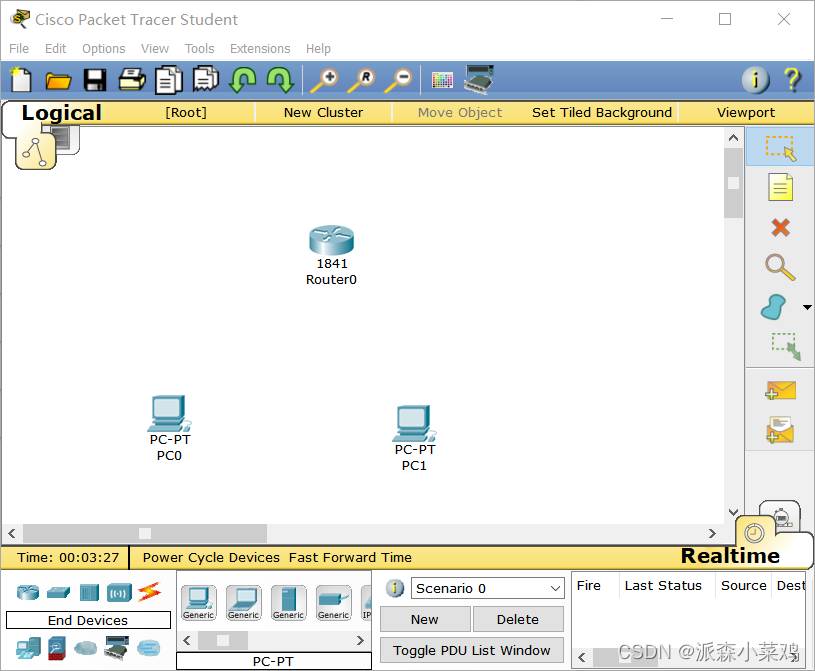This screenshot has height=671, width=815.
Task: Select PC0 on the workspace
Action: click(x=169, y=414)
